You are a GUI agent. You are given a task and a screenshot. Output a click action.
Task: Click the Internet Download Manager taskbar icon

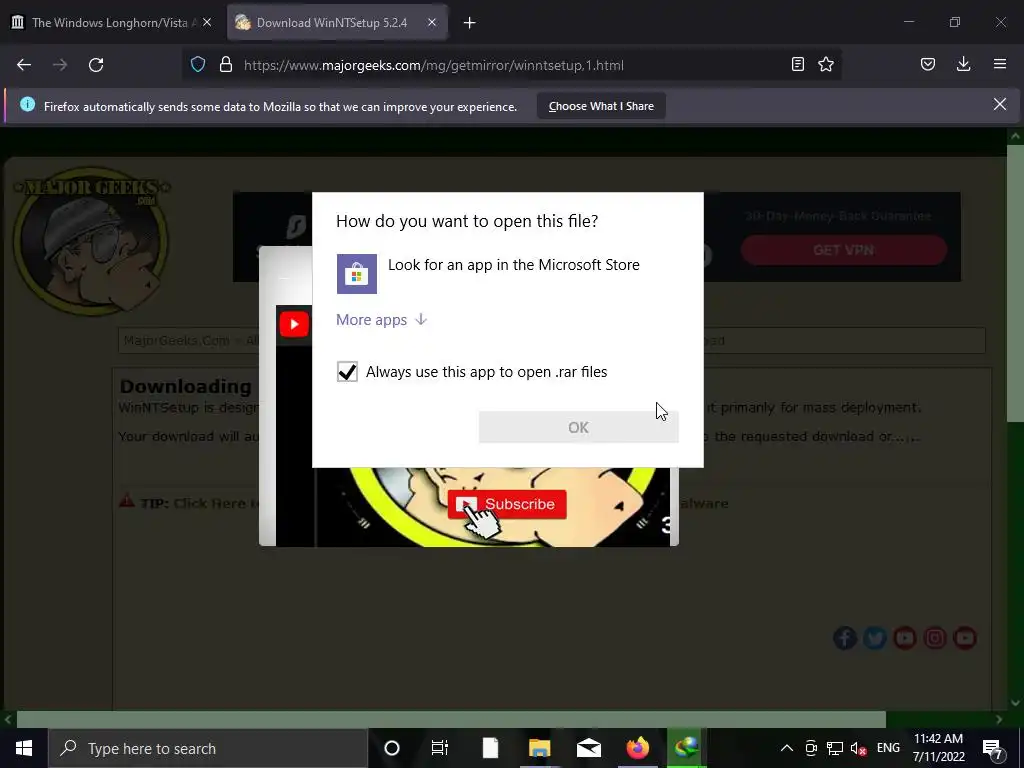click(686, 748)
